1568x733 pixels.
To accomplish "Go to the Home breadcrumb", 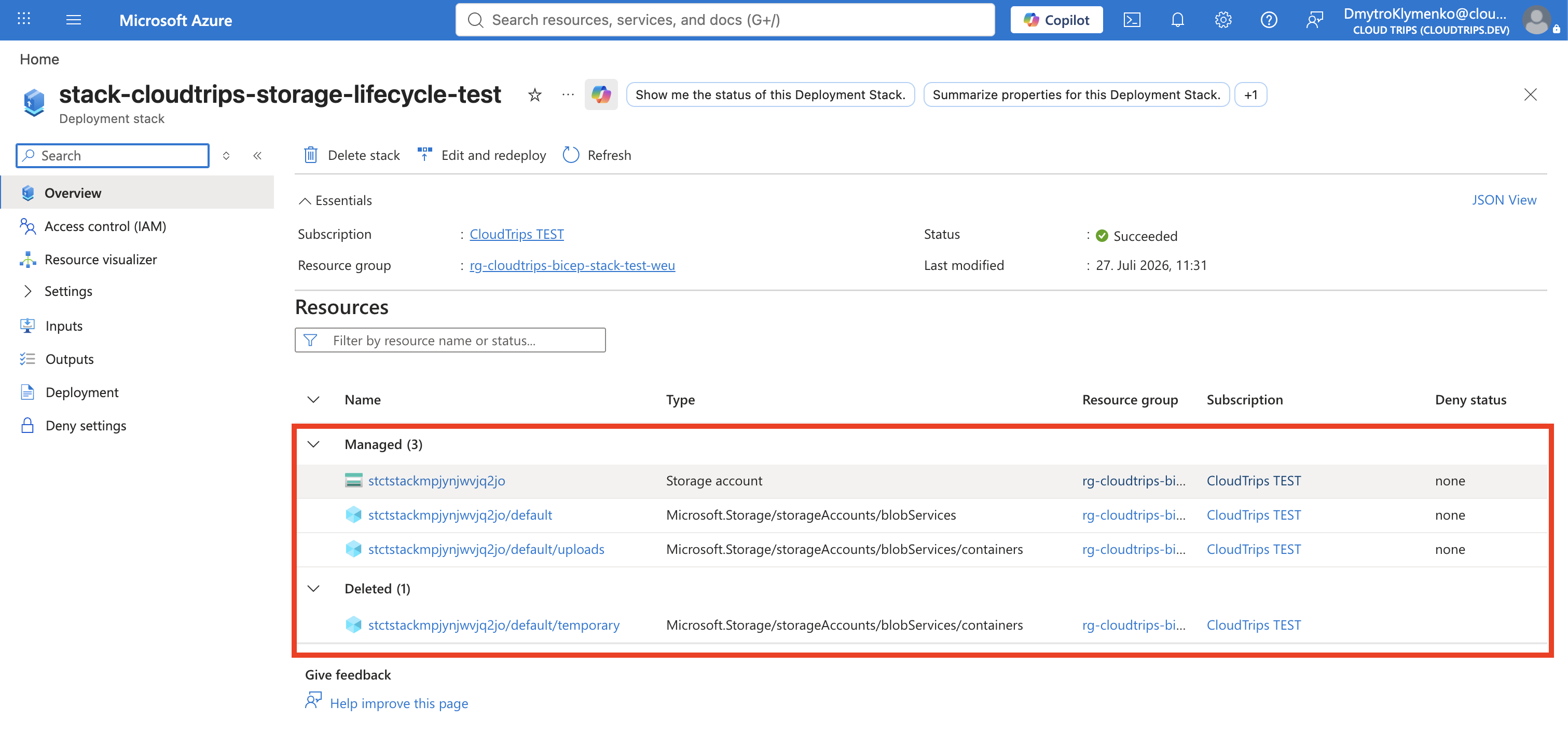I will pos(39,59).
